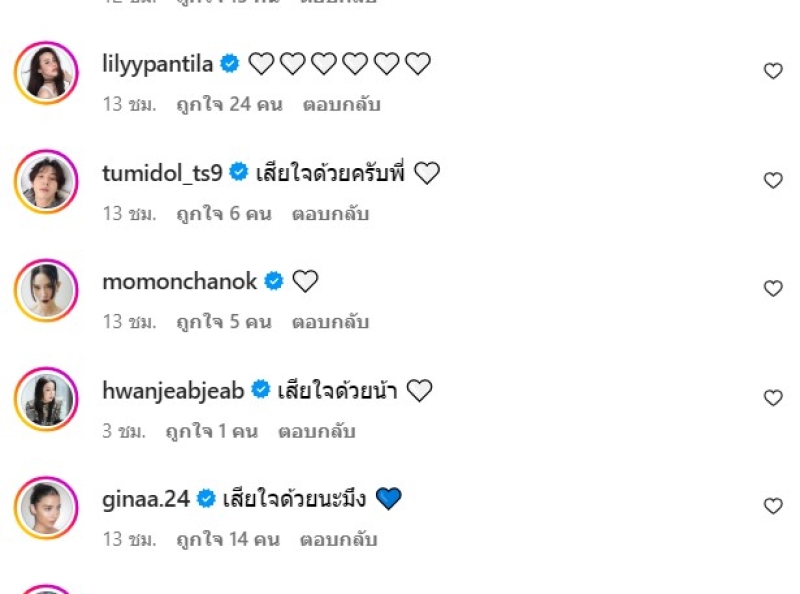Image resolution: width=800 pixels, height=594 pixels.
Task: Open the hwanjeabjeab username link
Action: [173, 390]
